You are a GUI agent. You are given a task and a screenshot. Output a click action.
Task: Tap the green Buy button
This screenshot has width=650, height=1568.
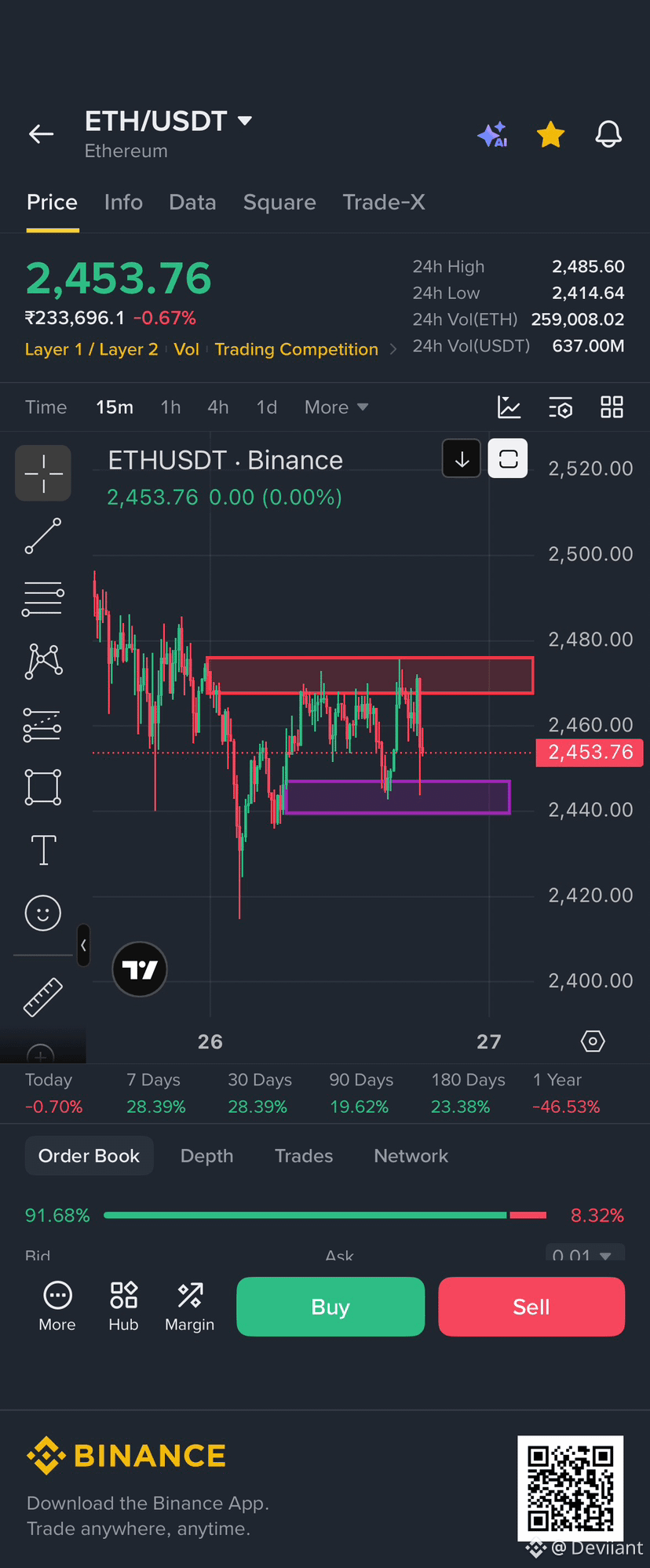[x=330, y=1307]
